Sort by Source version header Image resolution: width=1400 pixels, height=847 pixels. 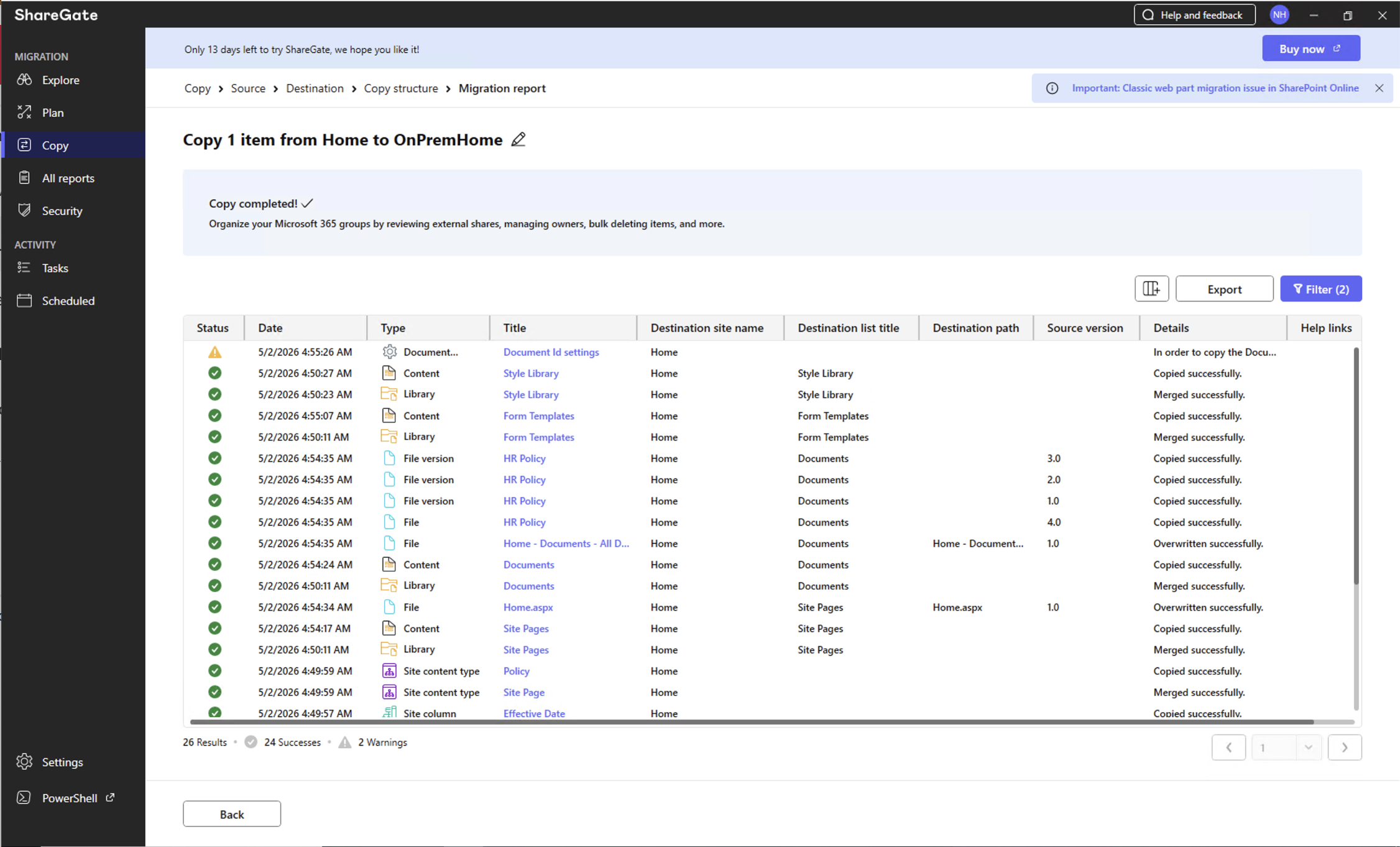[1086, 328]
